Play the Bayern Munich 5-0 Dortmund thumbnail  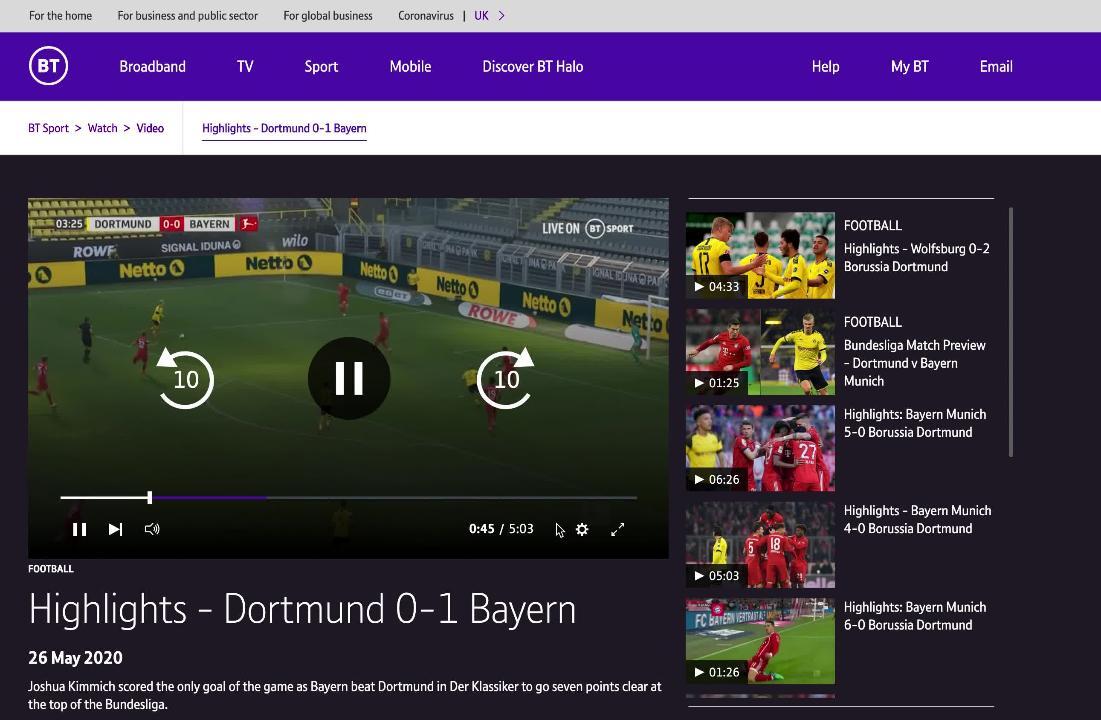760,448
